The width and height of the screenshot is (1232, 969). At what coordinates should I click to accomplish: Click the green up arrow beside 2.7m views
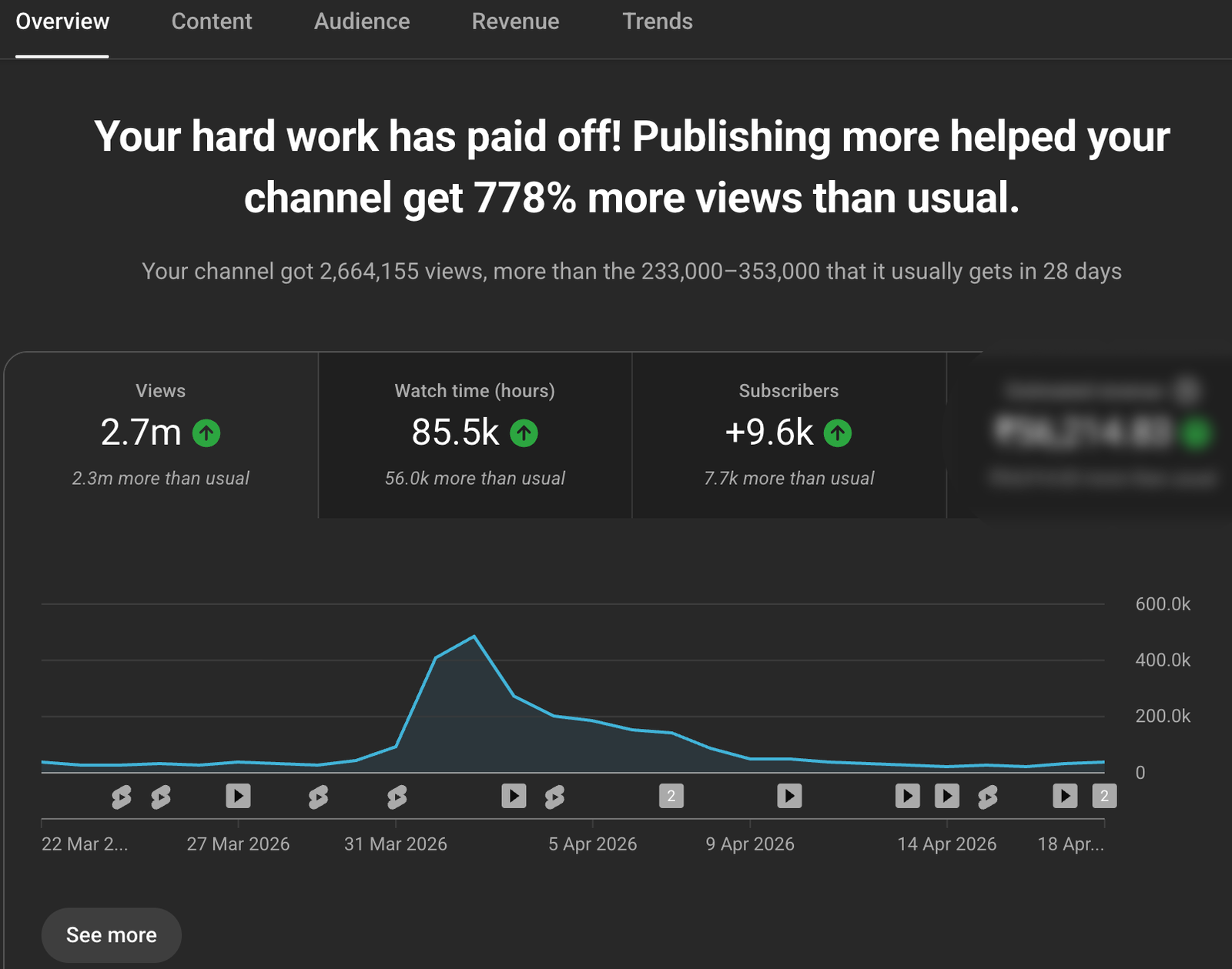(206, 433)
